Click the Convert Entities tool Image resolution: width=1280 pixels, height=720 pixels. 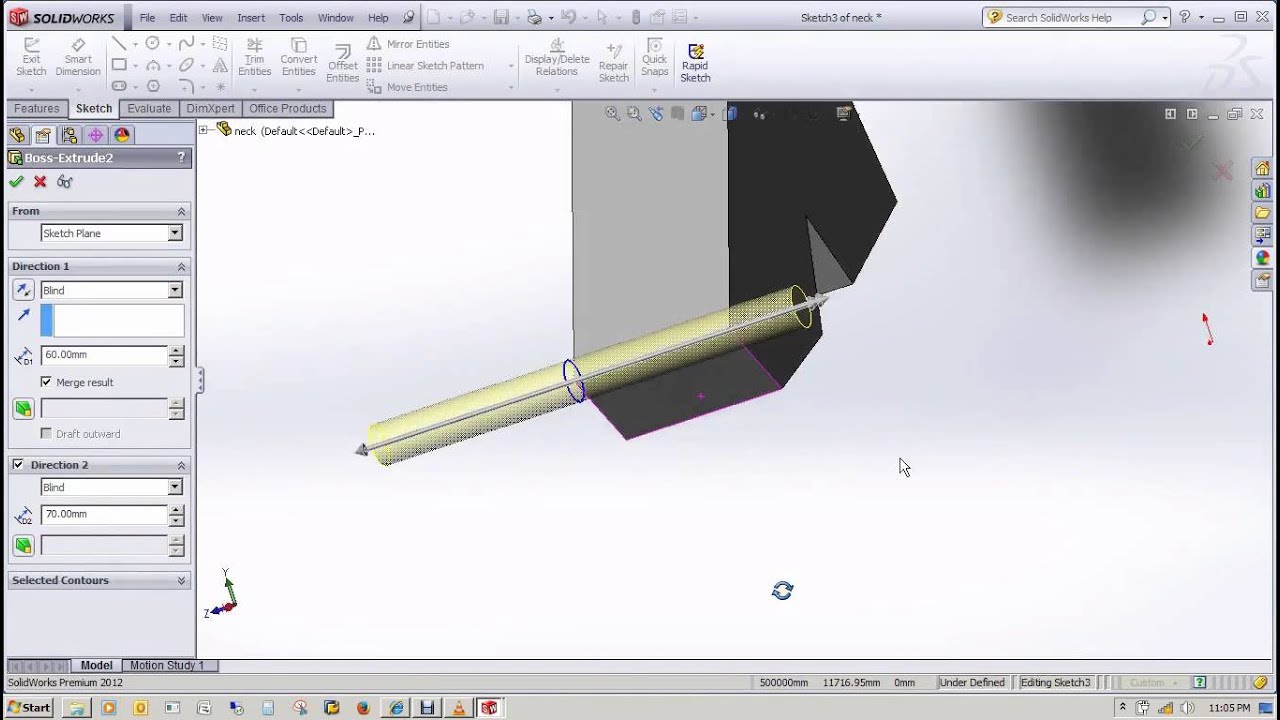pyautogui.click(x=298, y=57)
